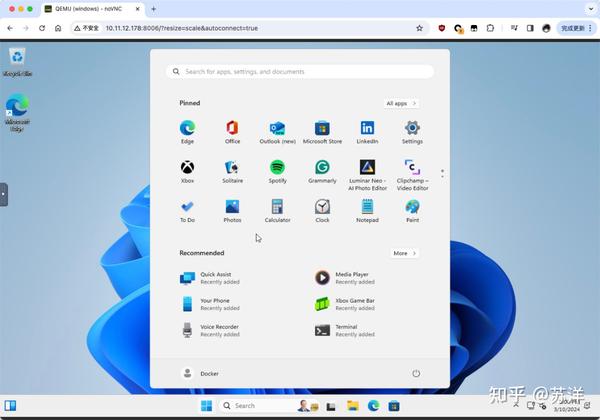Click the 不安全 site security indicator

click(87, 28)
